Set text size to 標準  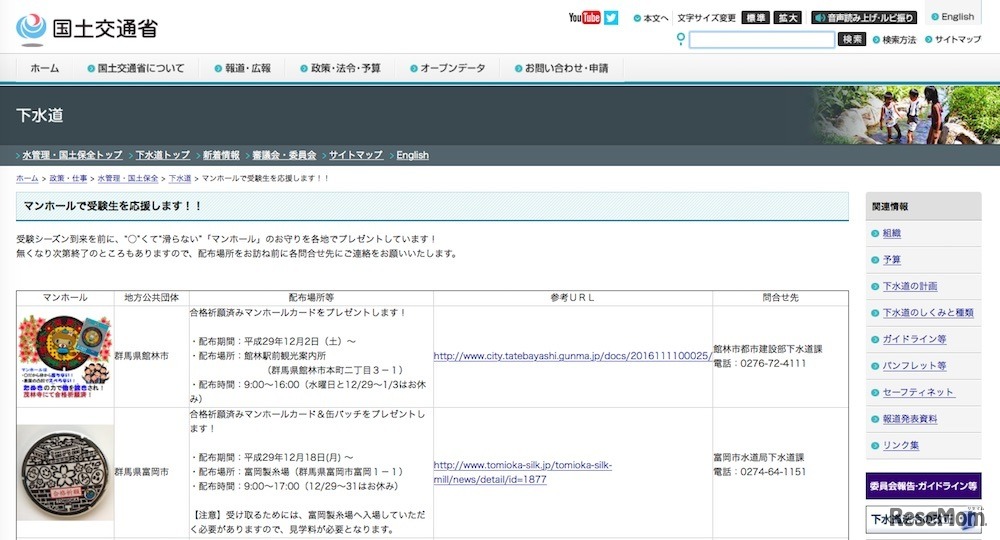[x=756, y=17]
